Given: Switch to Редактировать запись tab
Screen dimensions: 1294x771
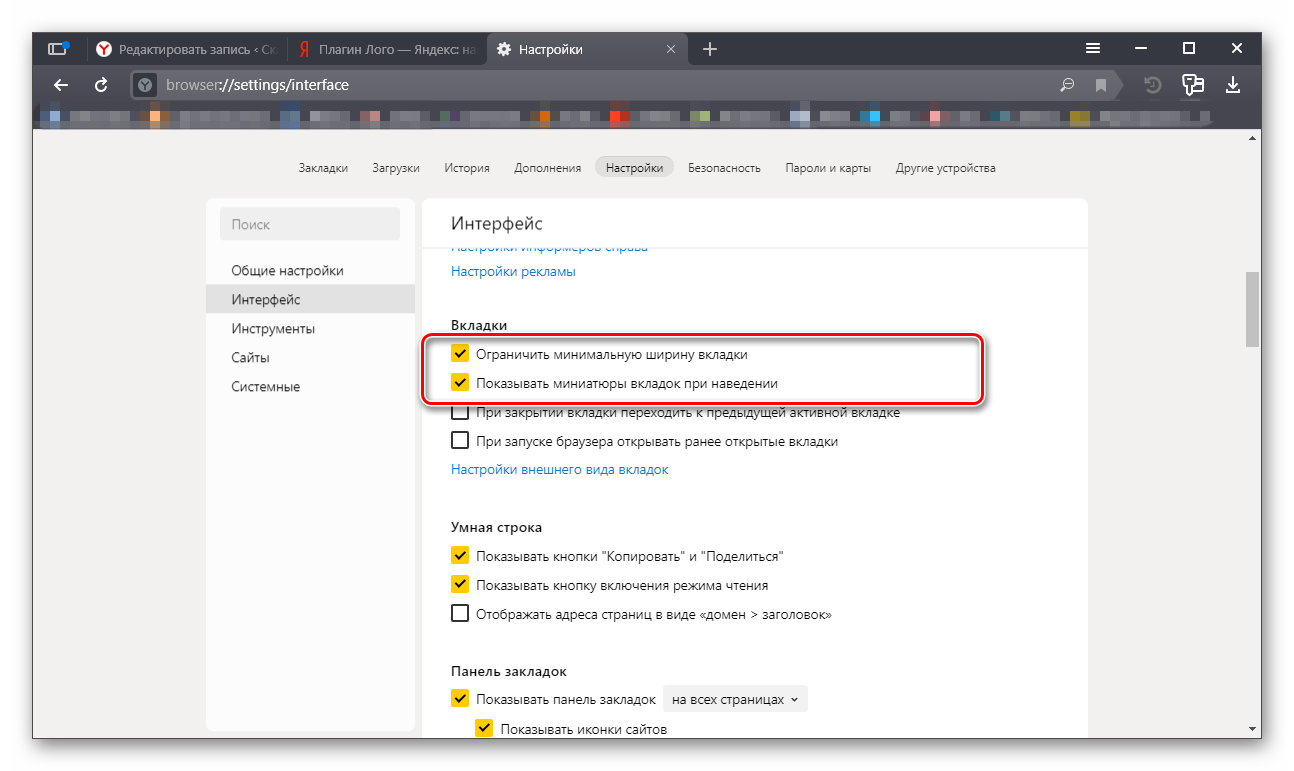Looking at the screenshot, I should pos(187,49).
